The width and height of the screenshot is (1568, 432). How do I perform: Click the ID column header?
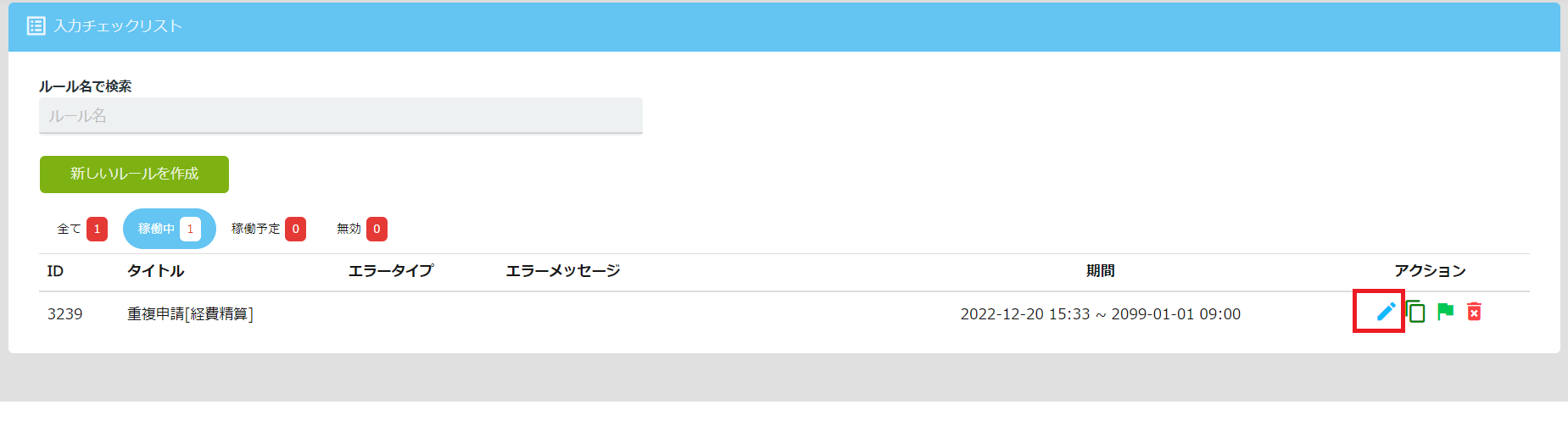[x=55, y=271]
